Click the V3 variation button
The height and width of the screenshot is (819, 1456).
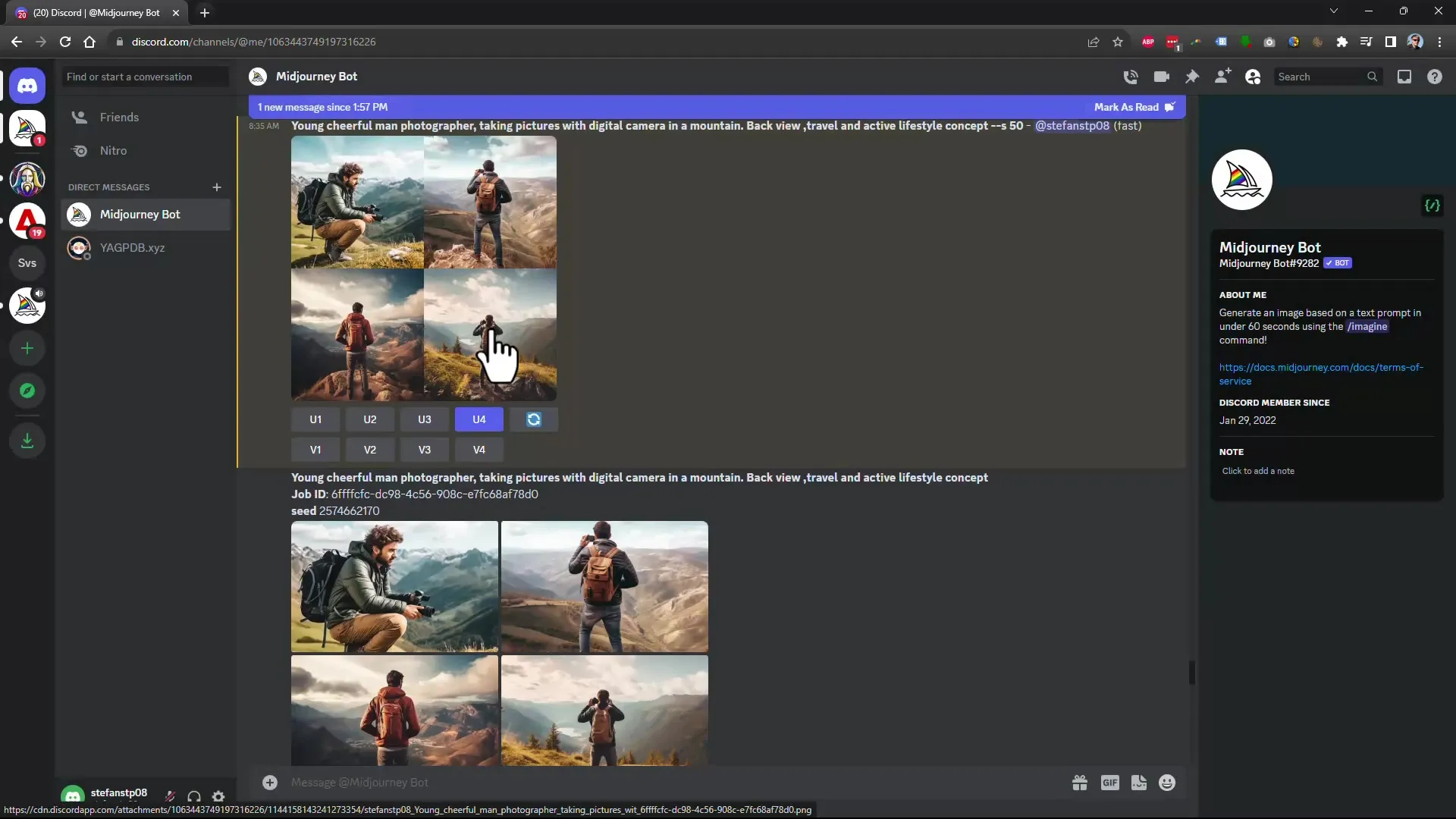coord(425,450)
